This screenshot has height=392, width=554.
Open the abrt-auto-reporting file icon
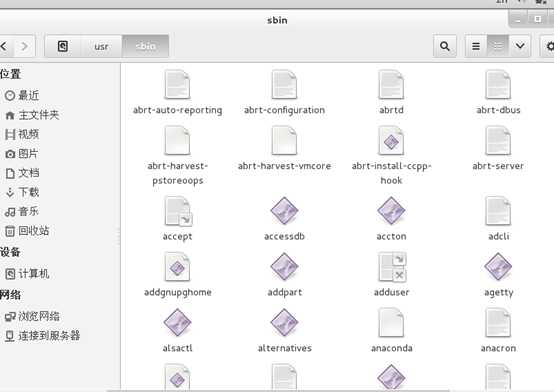pos(177,85)
